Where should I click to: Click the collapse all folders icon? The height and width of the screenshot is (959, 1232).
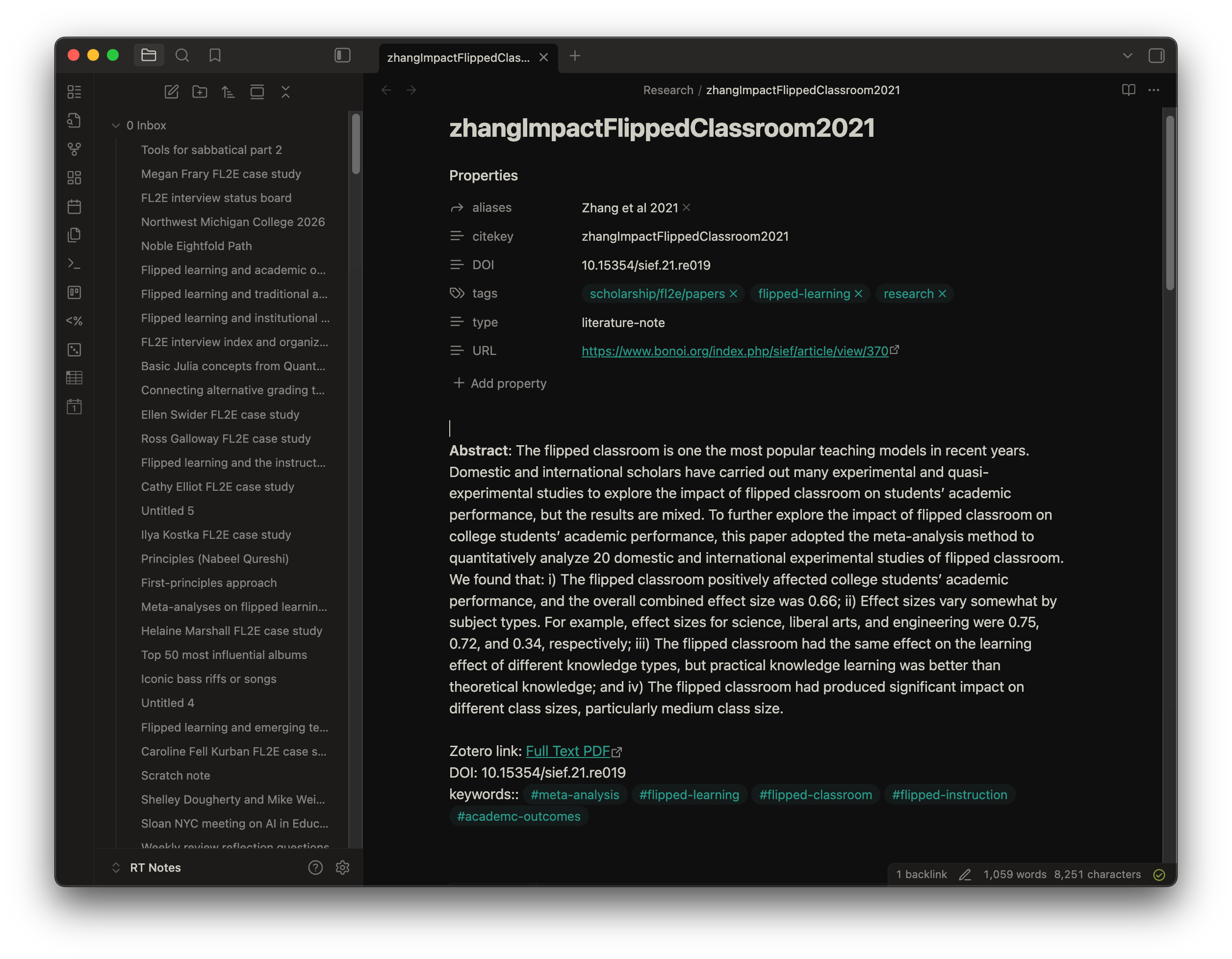pos(285,91)
